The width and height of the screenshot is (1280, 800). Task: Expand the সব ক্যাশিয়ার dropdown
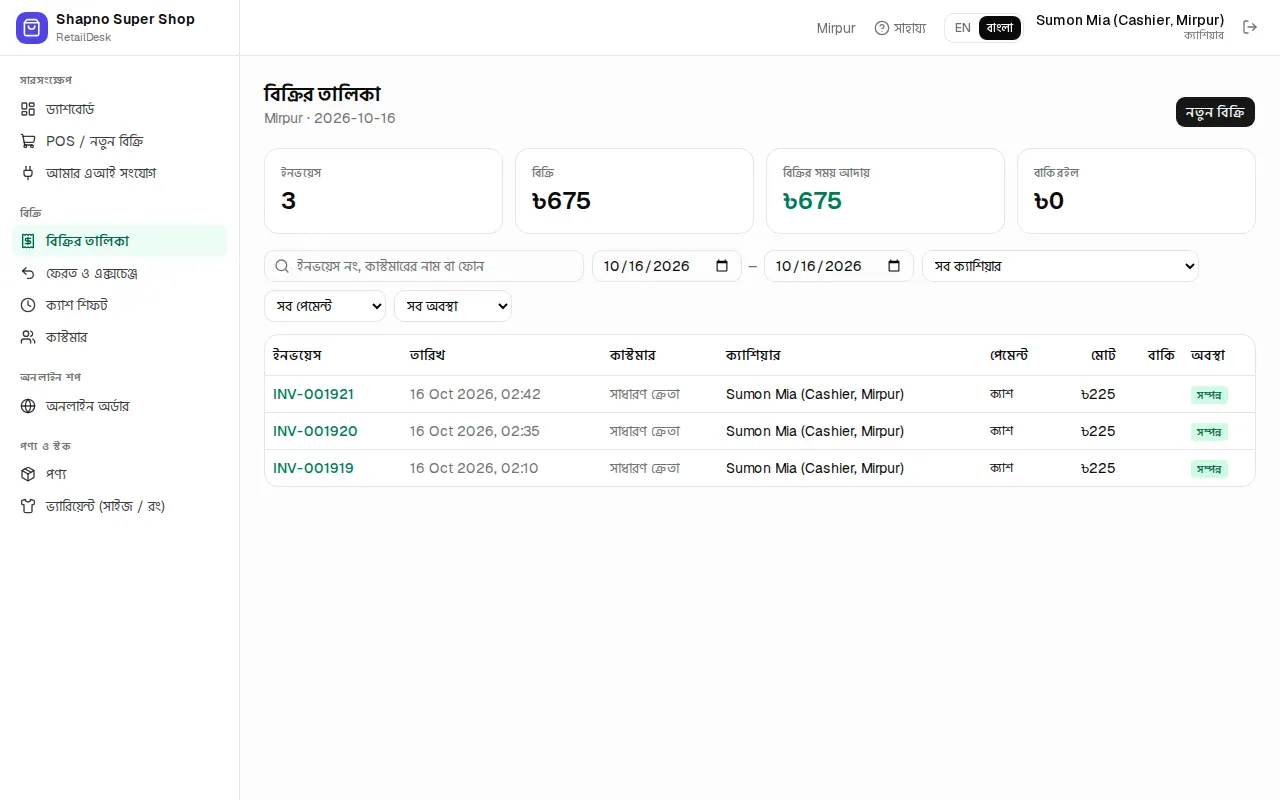click(1060, 266)
